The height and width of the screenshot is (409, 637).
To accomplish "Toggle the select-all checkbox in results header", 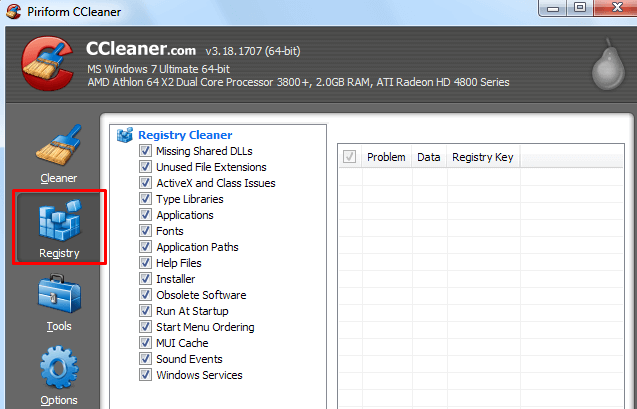I will point(349,156).
